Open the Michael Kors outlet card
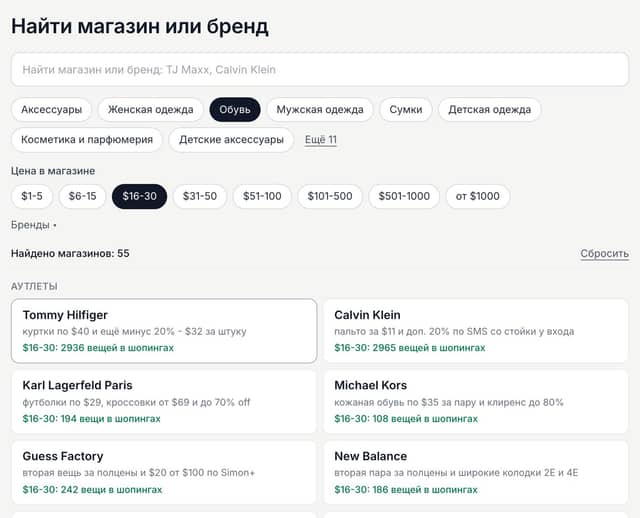Screen dimensions: 640x518 click(x=476, y=402)
